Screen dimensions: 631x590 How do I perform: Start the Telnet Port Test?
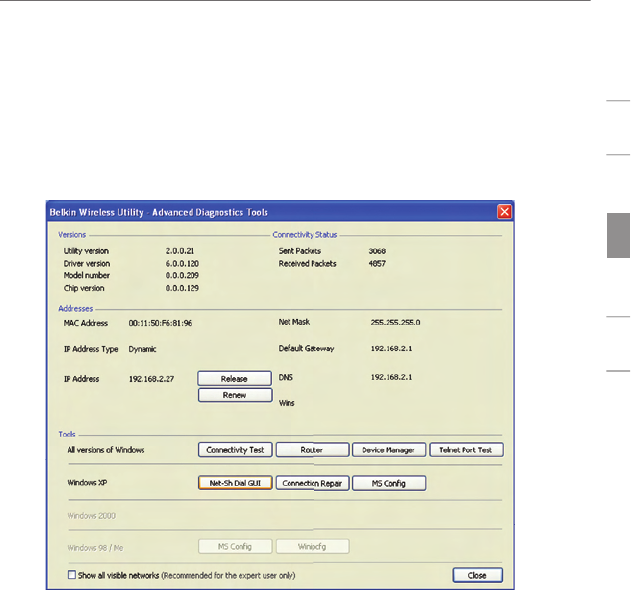point(466,450)
